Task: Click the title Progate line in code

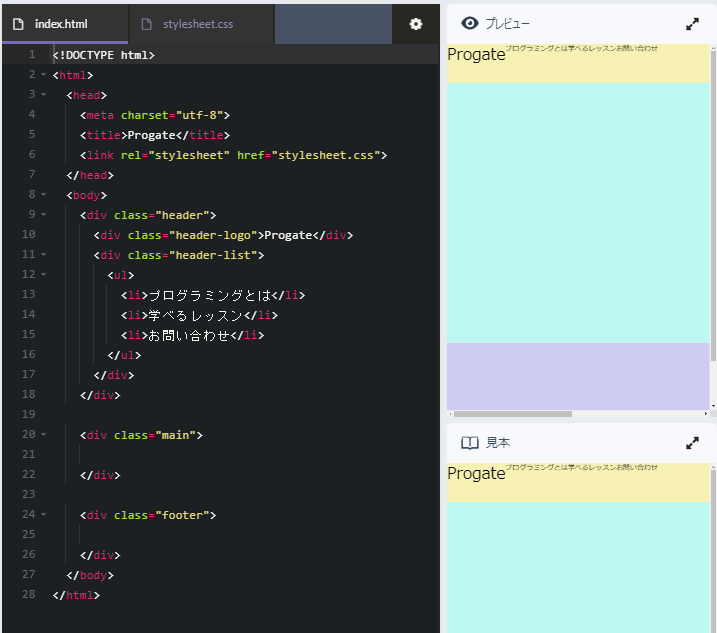Action: (x=155, y=135)
